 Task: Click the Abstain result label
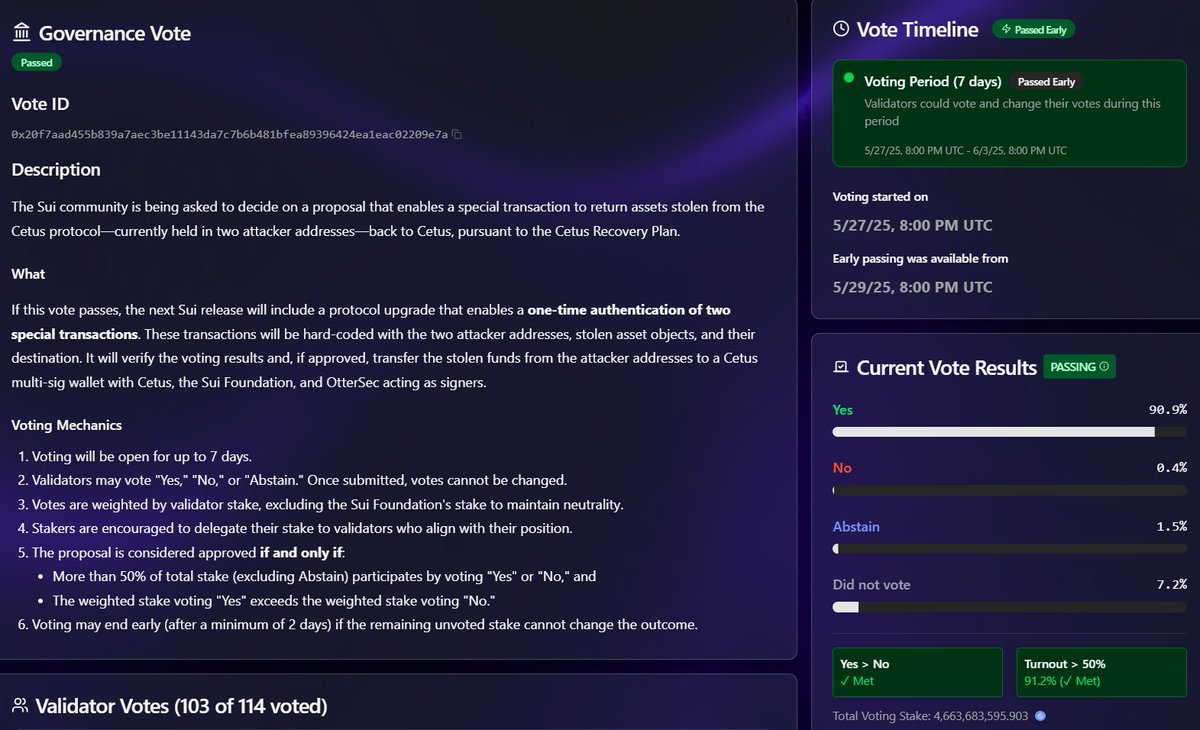(x=856, y=526)
